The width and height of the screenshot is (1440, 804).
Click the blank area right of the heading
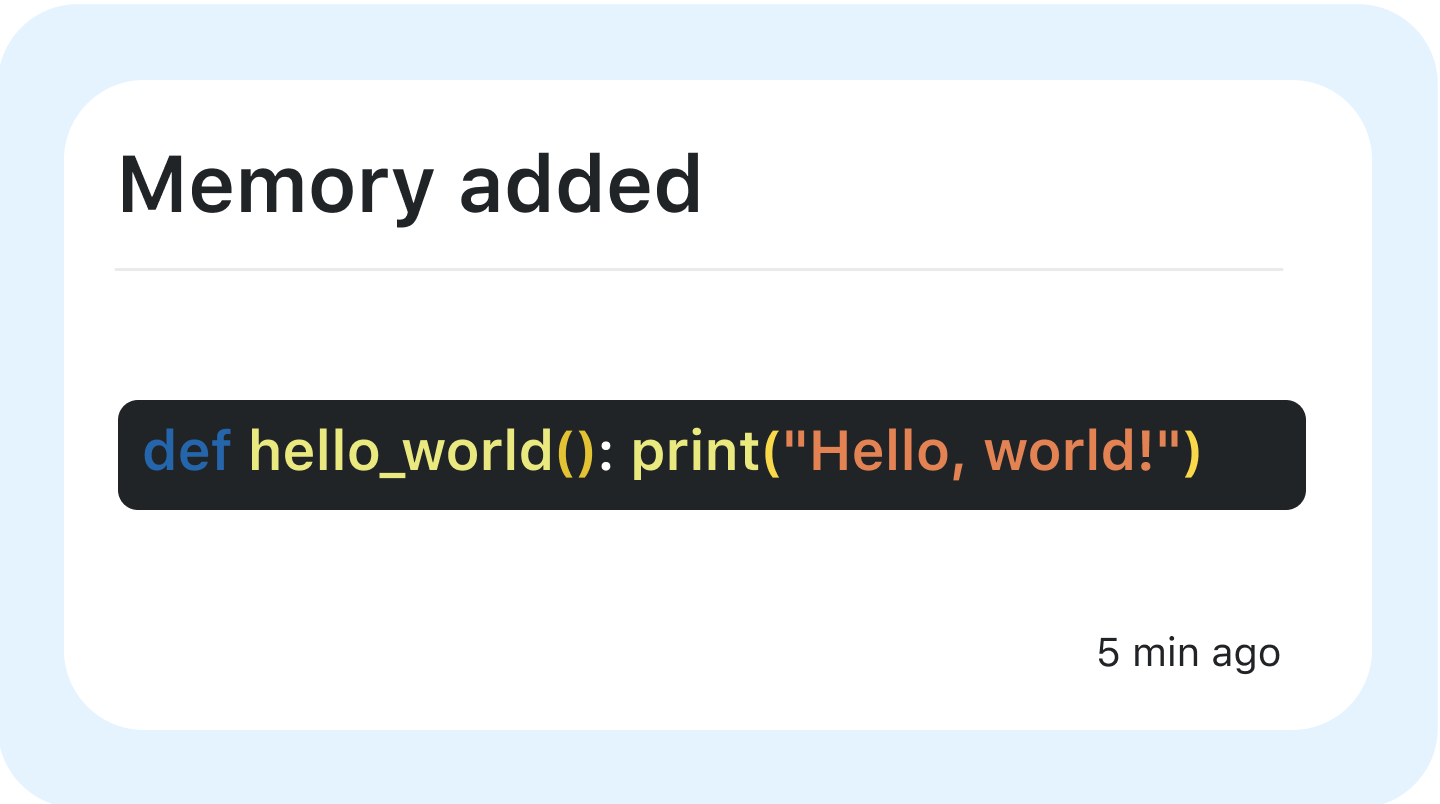pyautogui.click(x=1000, y=186)
